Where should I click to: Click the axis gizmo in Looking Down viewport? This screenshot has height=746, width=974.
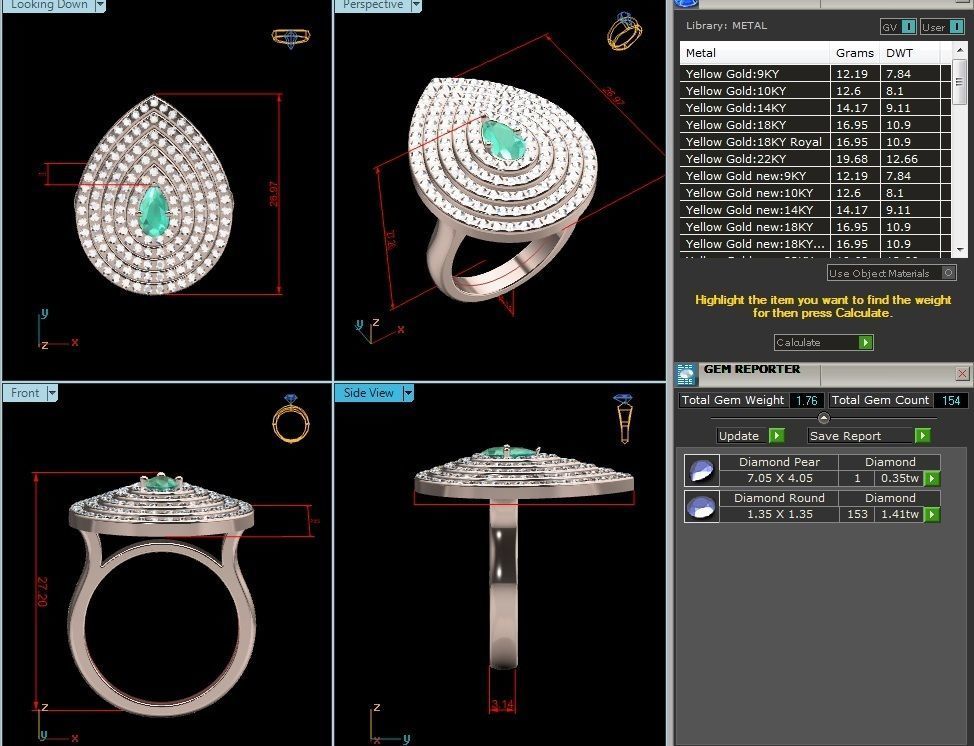tap(57, 329)
